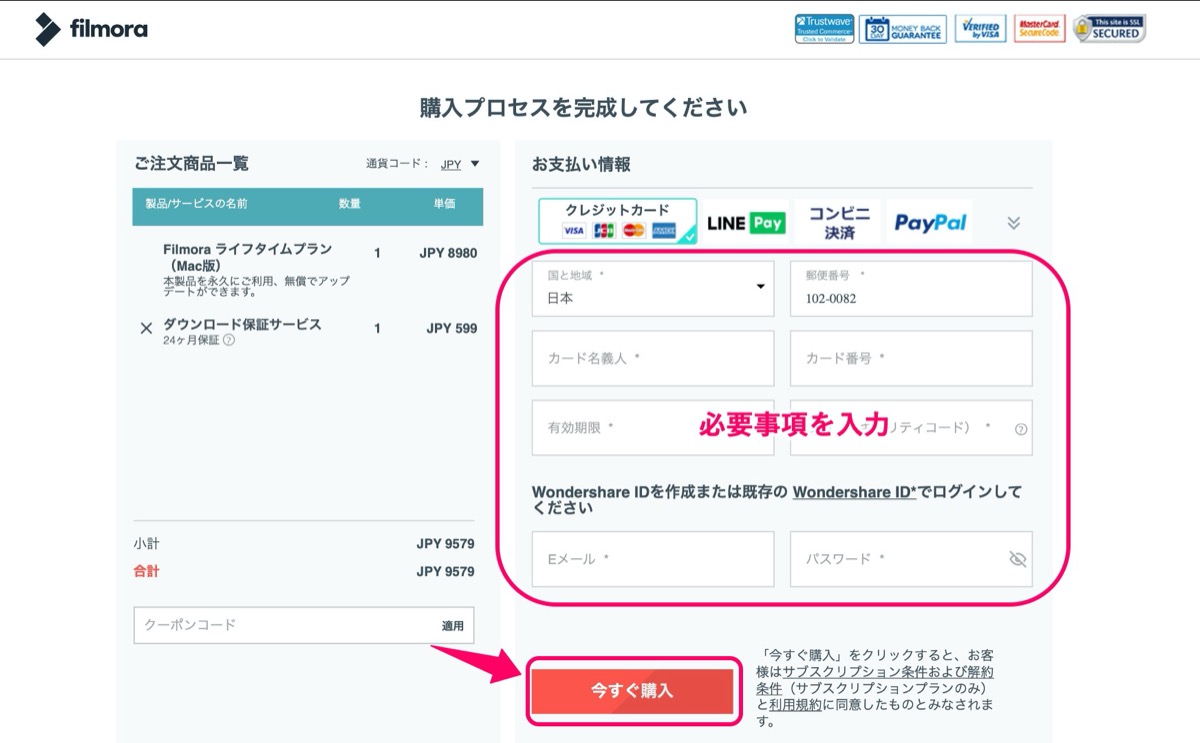Focus the 郵便番号 postal code field
This screenshot has width=1200, height=743.
click(911, 288)
